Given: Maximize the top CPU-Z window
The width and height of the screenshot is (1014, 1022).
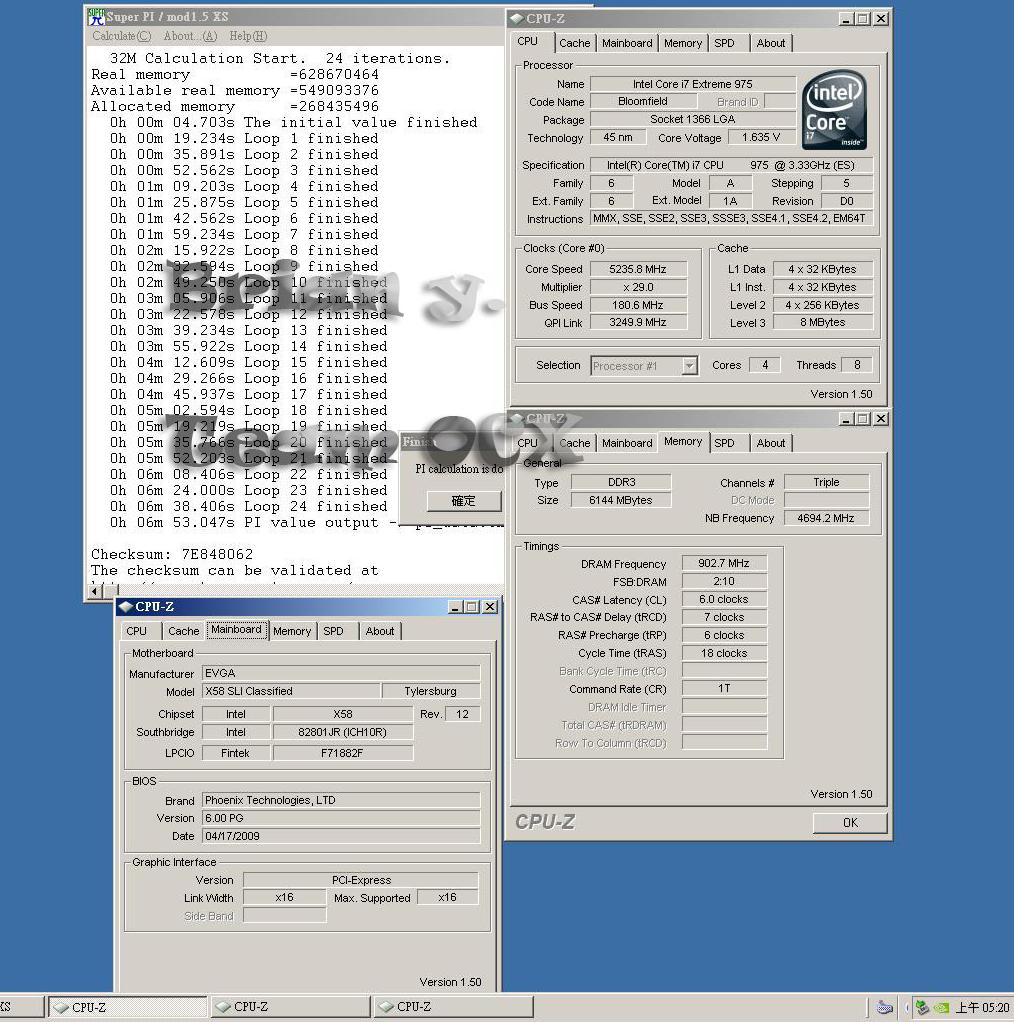Looking at the screenshot, I should (862, 19).
